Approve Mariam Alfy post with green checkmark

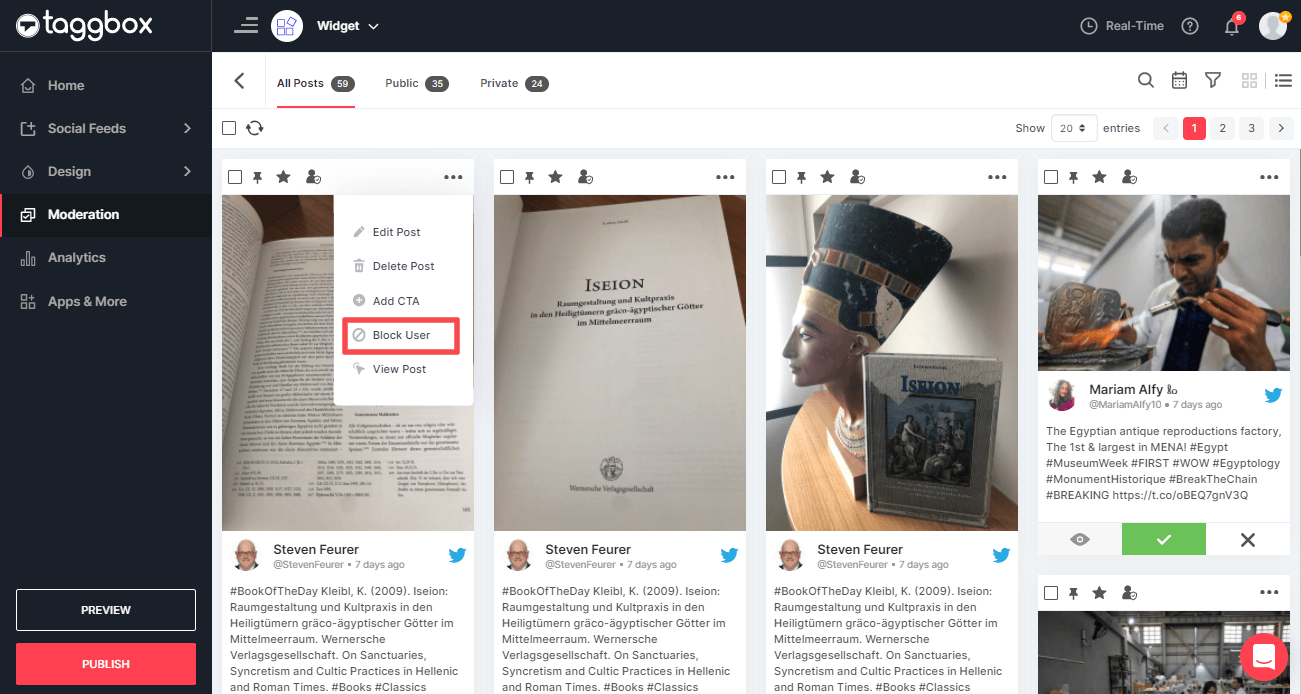[x=1163, y=539]
